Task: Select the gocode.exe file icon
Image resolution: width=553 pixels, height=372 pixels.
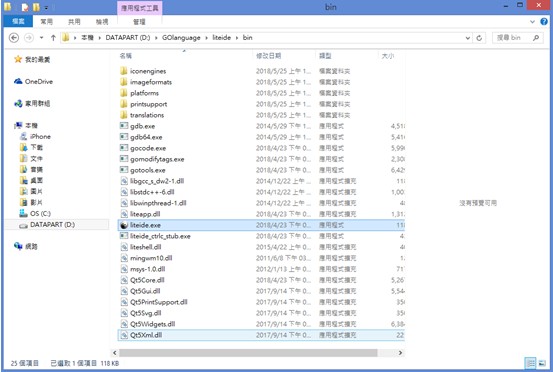Action: click(124, 148)
